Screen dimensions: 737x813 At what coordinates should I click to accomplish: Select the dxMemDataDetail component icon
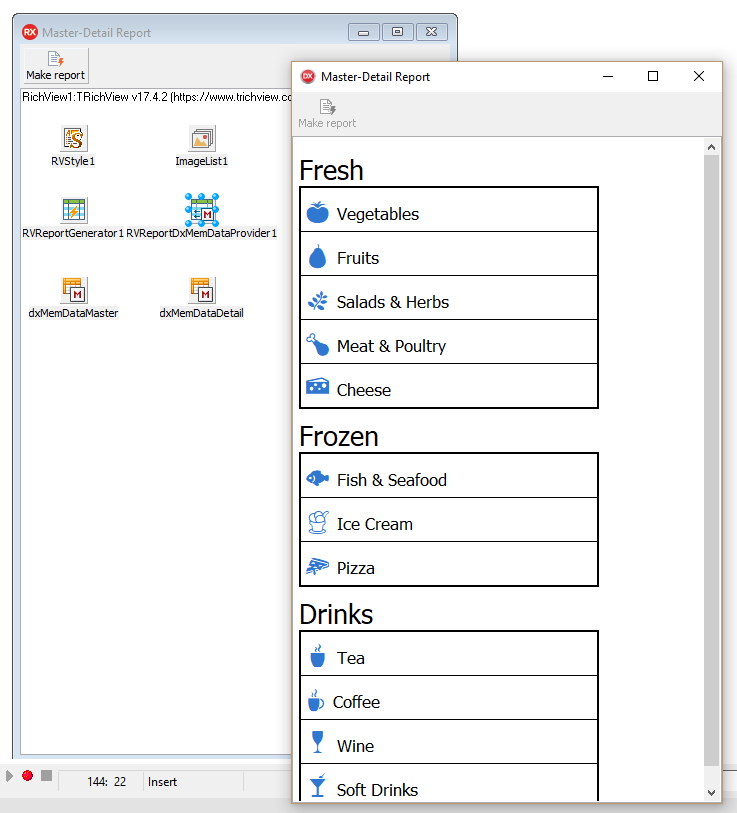(x=201, y=290)
